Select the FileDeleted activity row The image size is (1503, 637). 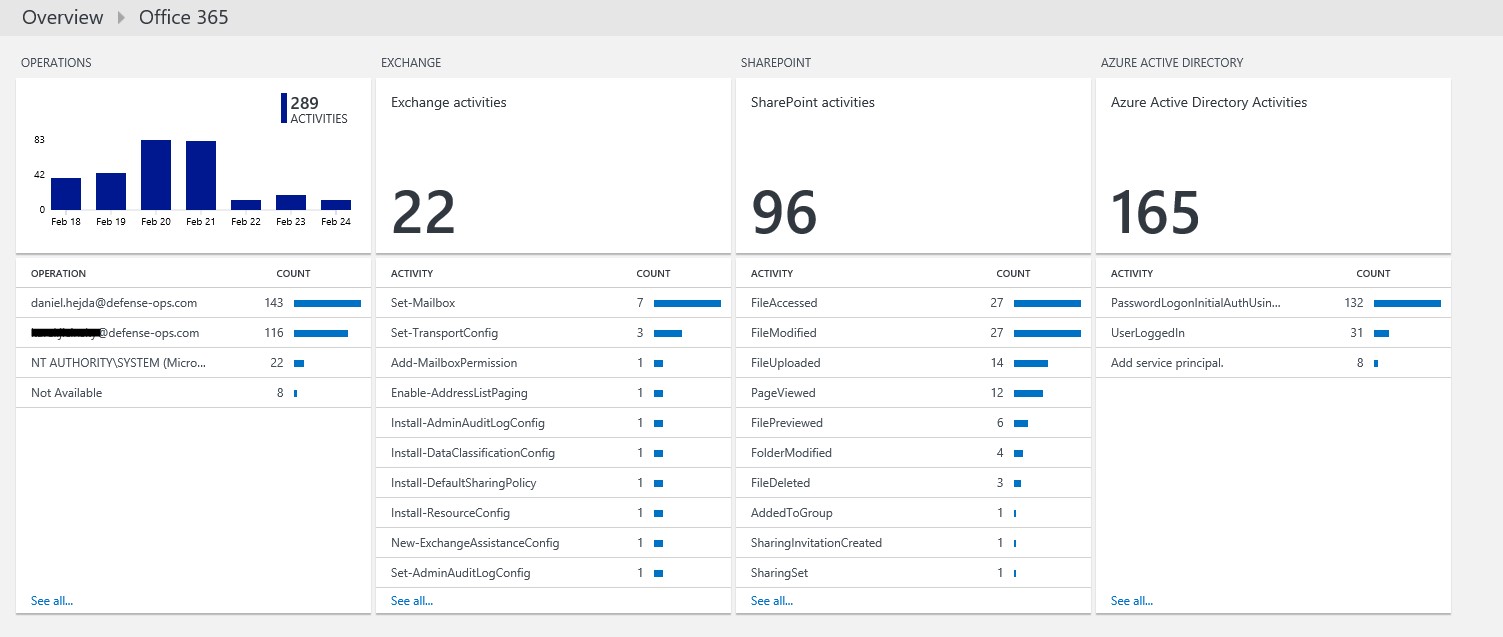point(913,483)
